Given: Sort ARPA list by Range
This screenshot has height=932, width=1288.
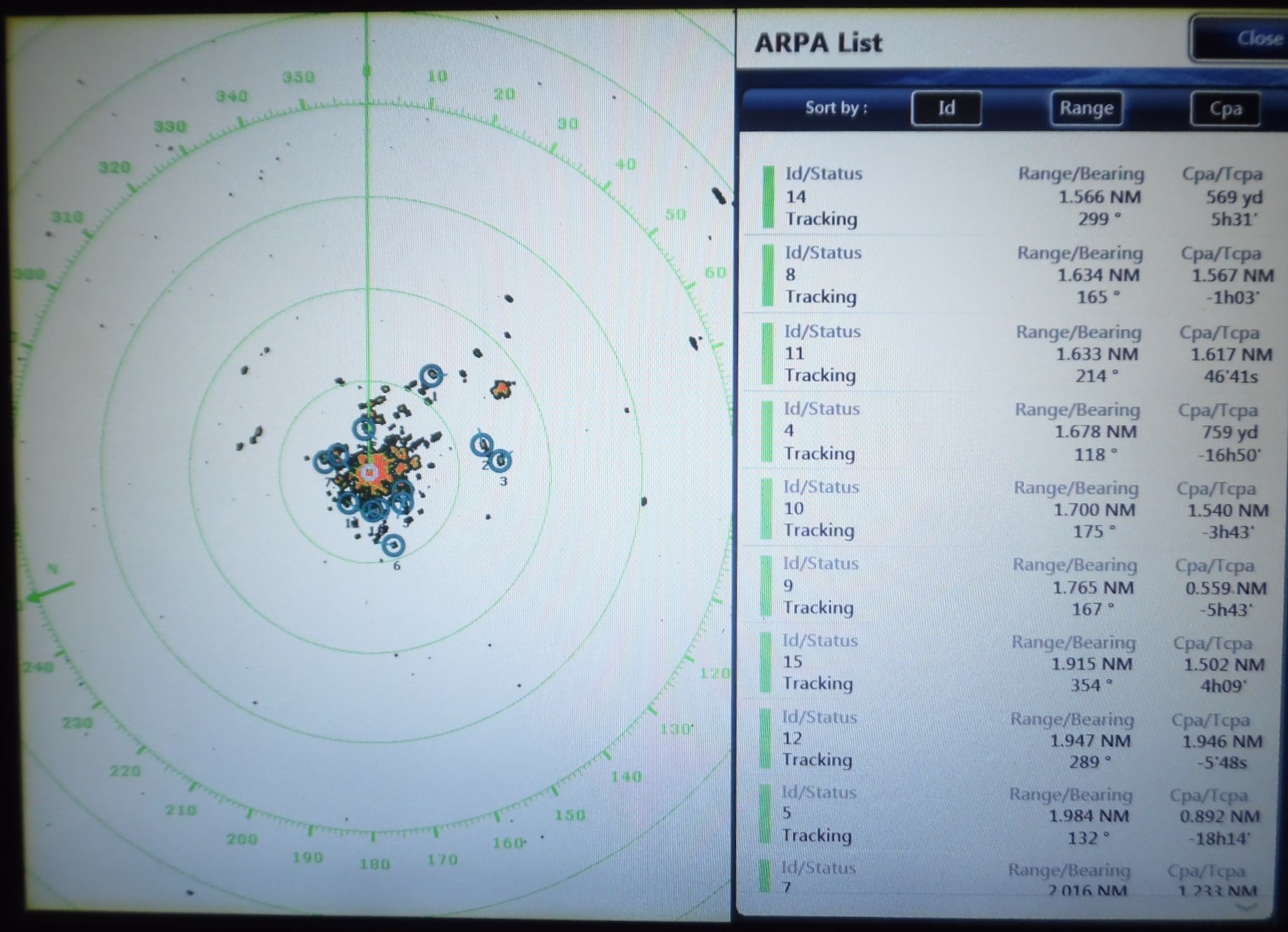Looking at the screenshot, I should pos(1086,109).
